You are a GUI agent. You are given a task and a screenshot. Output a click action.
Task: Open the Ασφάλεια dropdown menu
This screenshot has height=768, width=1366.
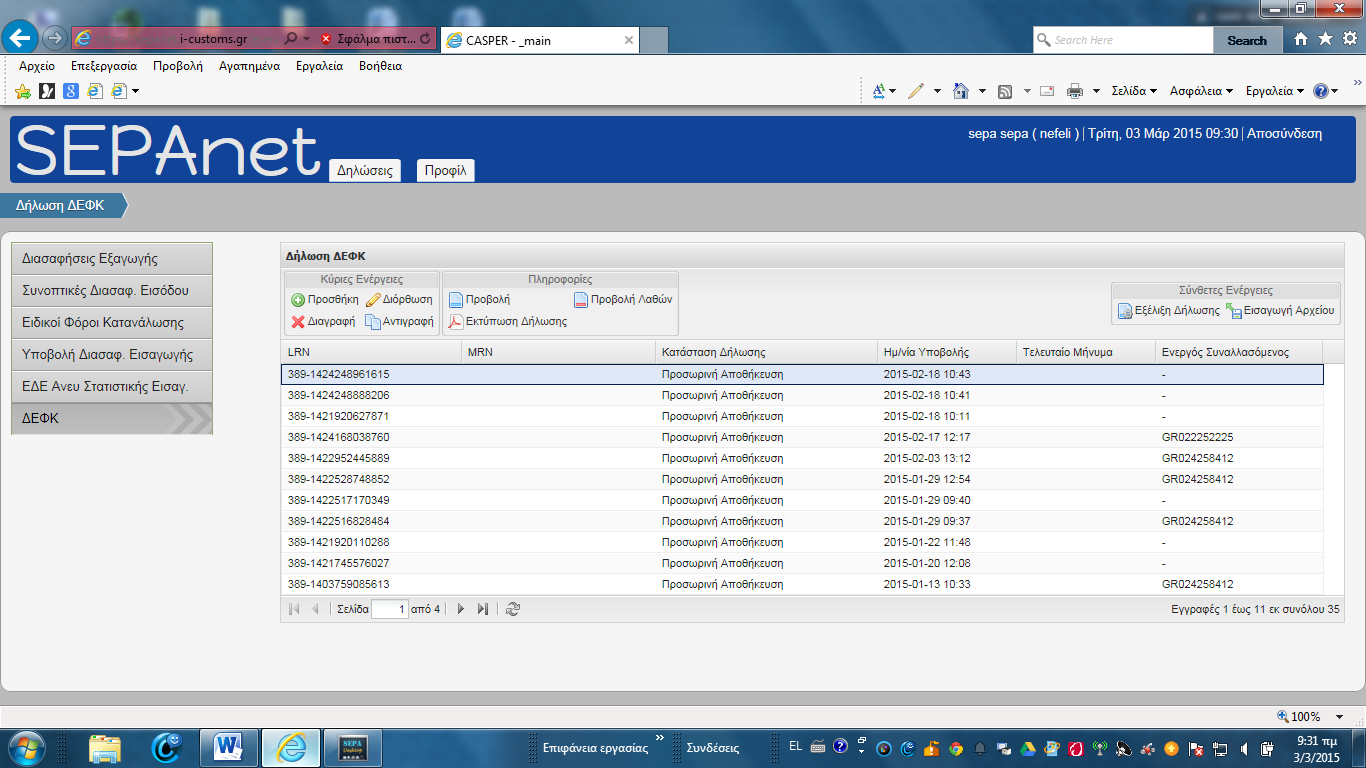click(1201, 91)
